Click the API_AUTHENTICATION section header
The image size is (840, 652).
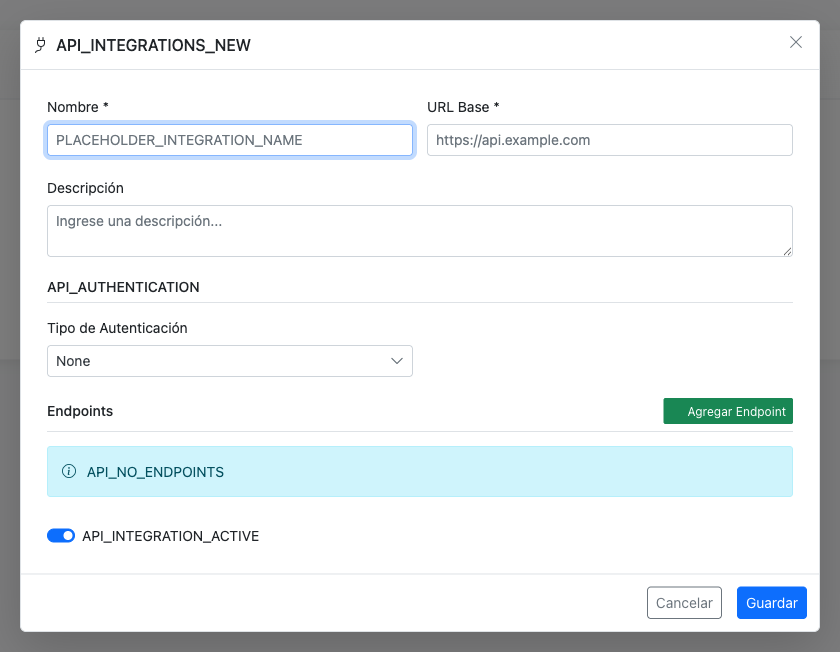[x=123, y=287]
